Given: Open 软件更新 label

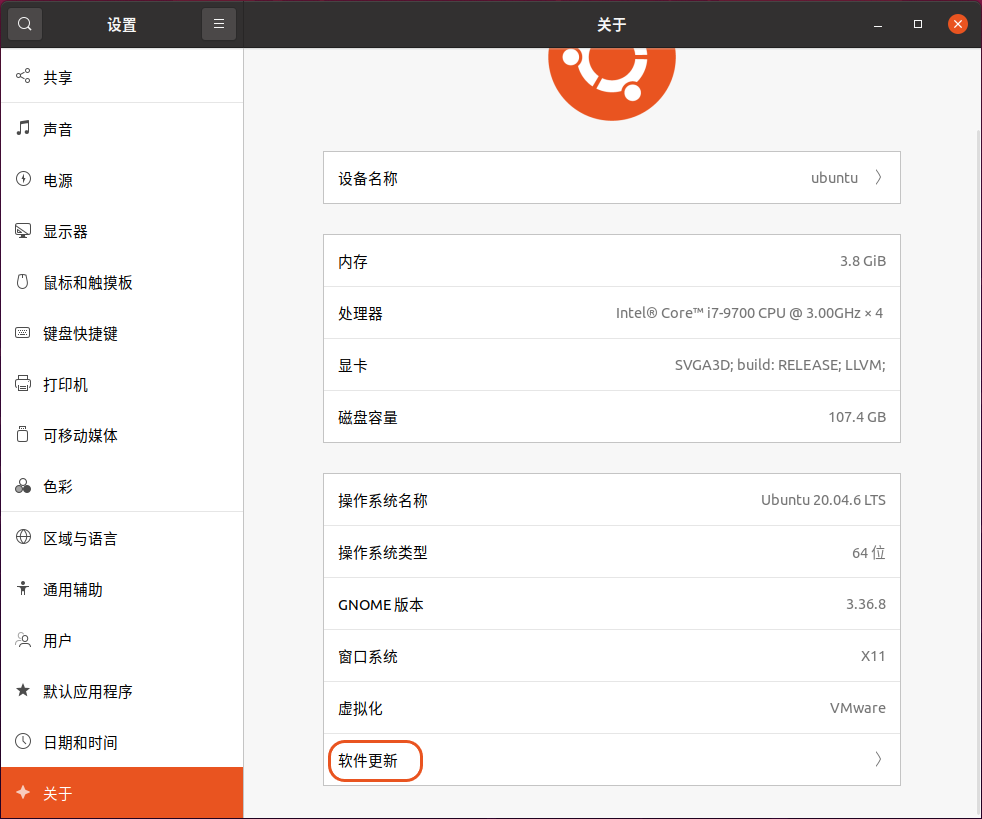Looking at the screenshot, I should click(x=368, y=761).
